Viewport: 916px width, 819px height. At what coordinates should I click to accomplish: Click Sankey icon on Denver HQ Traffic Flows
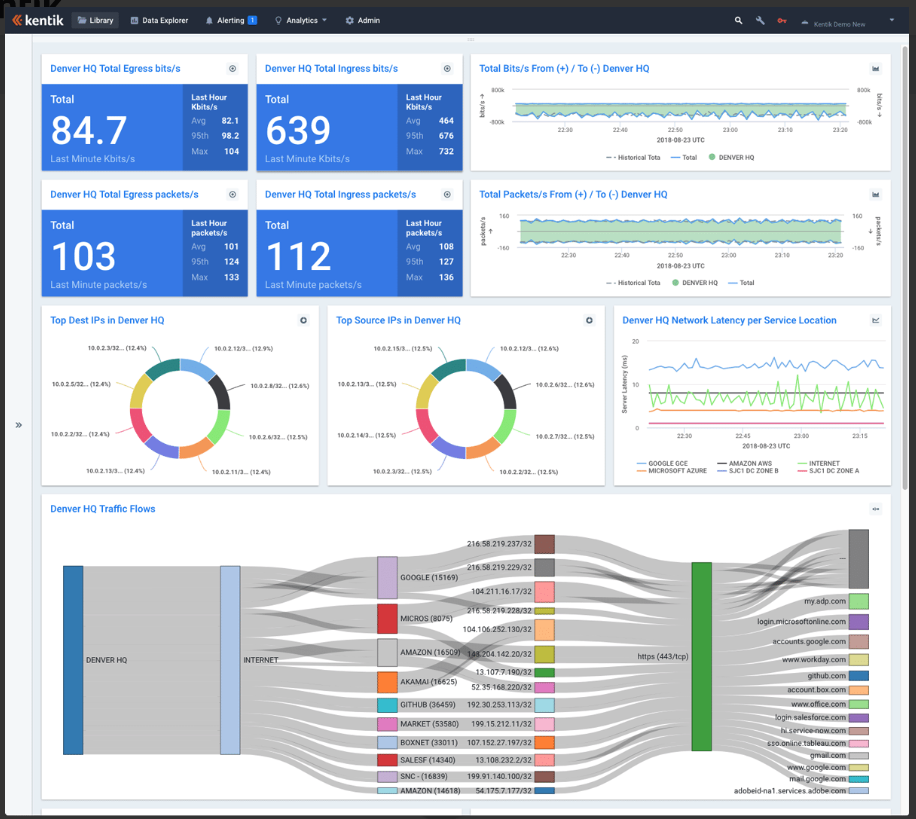(875, 509)
